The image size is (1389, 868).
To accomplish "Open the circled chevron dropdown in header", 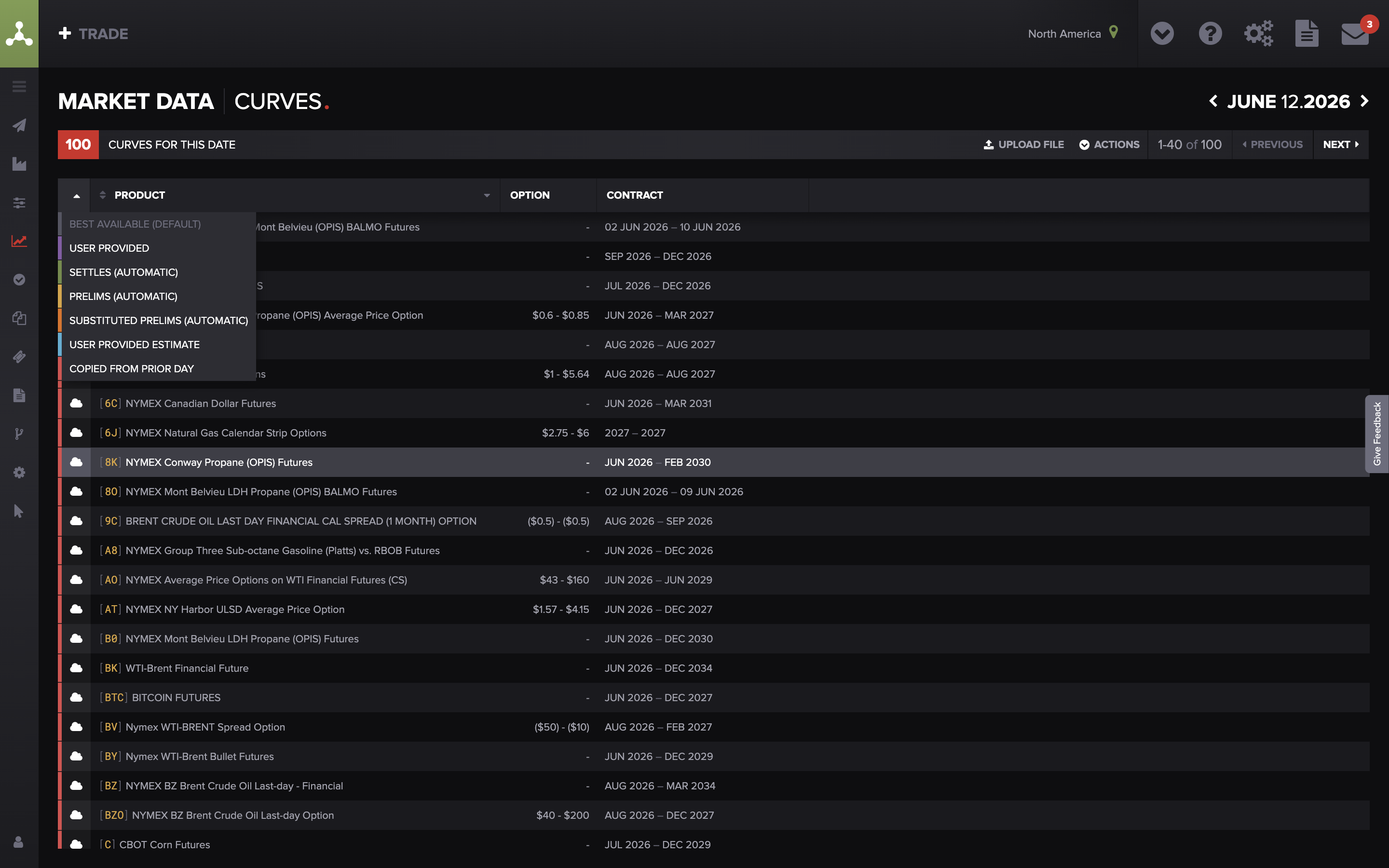I will (x=1162, y=34).
